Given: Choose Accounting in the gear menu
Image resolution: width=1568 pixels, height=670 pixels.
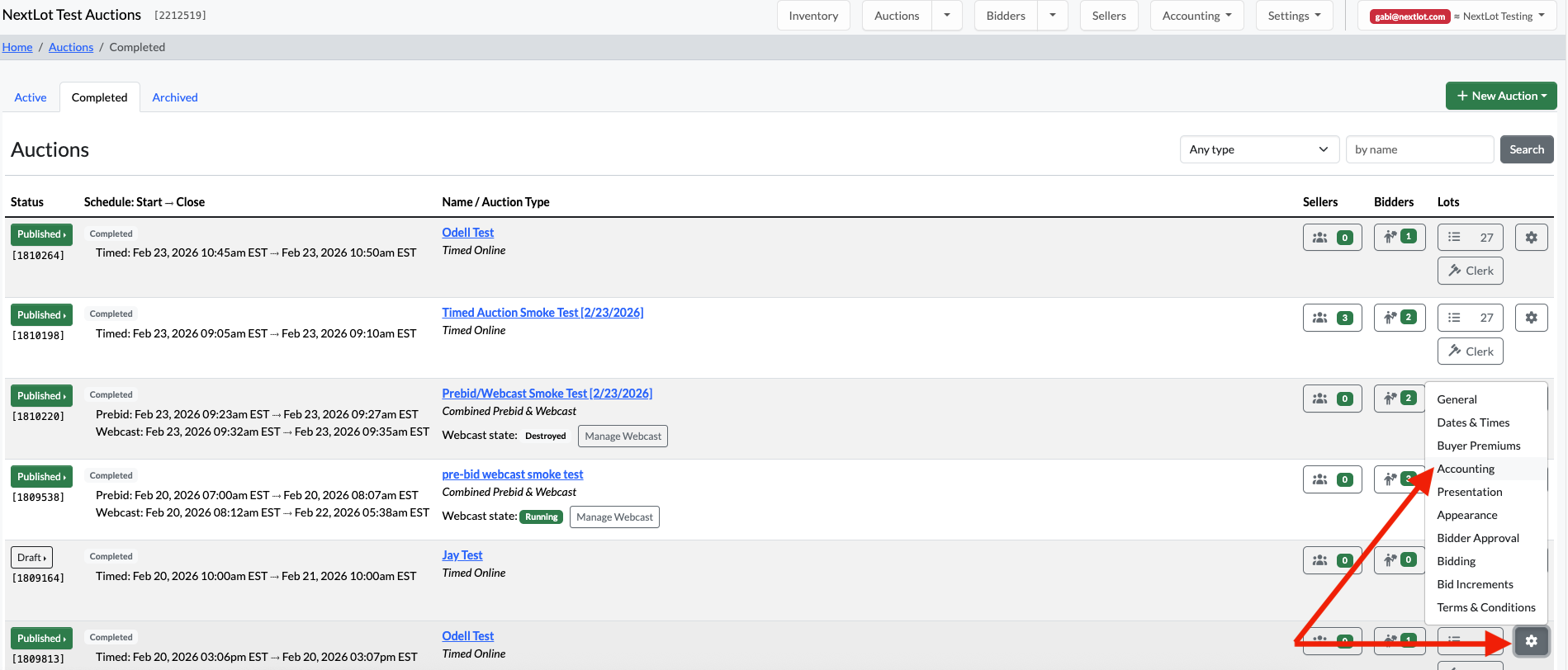Looking at the screenshot, I should point(1486,469).
